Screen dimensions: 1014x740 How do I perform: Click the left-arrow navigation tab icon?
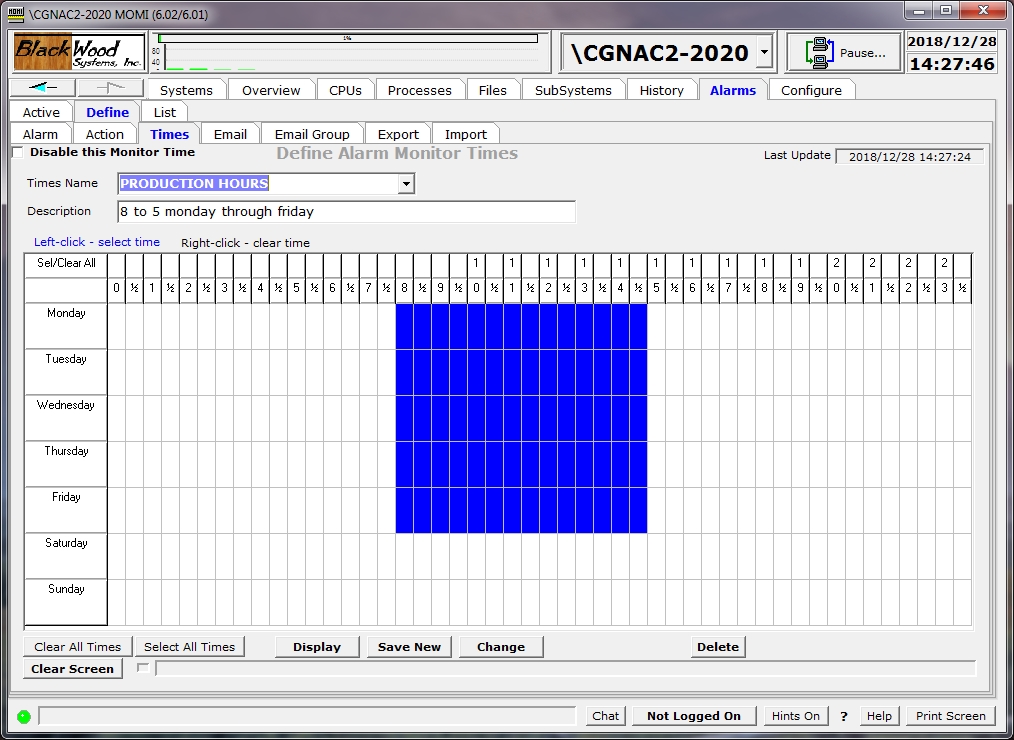41,88
